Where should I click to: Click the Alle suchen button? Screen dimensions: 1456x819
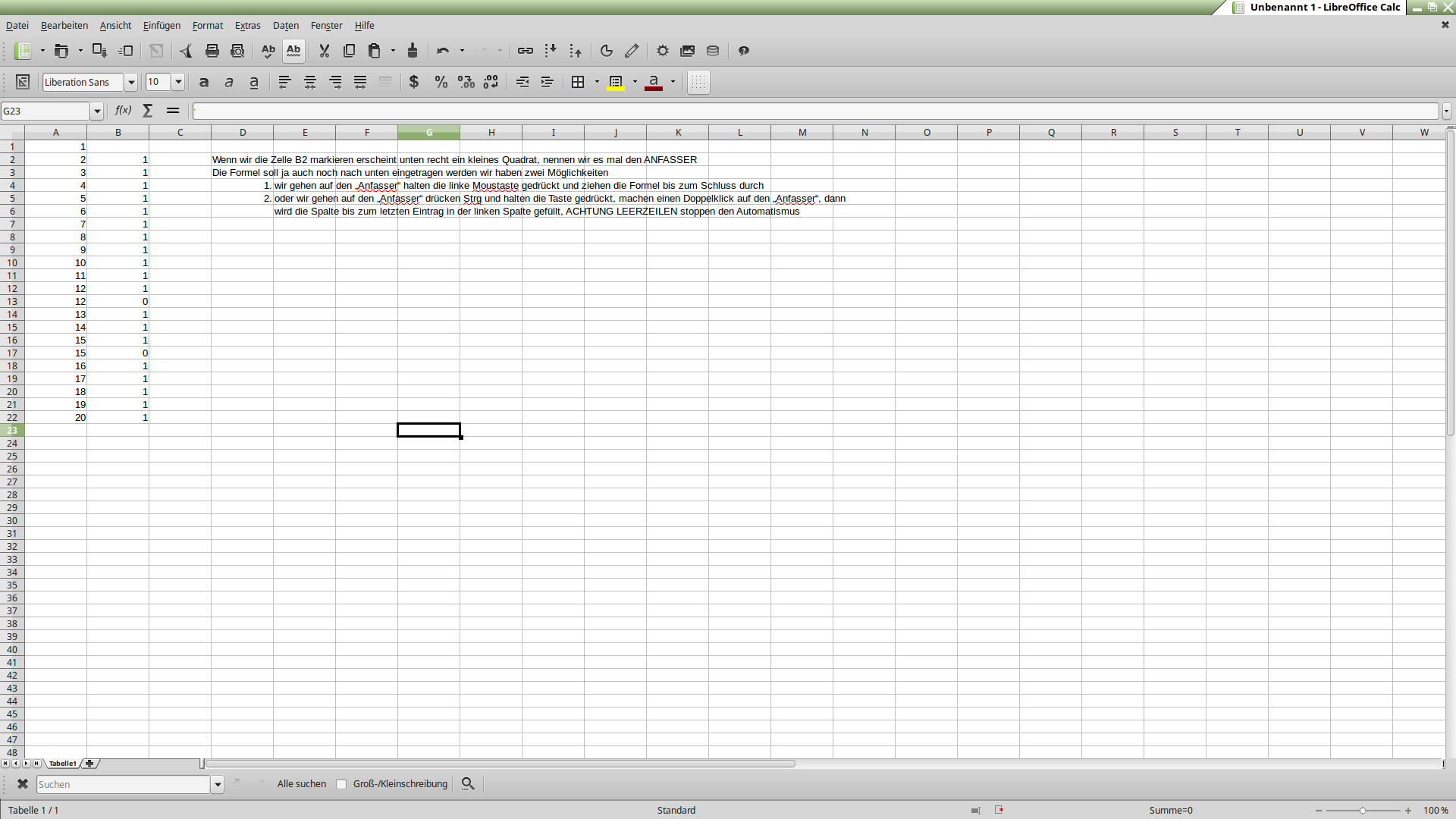pos(302,784)
